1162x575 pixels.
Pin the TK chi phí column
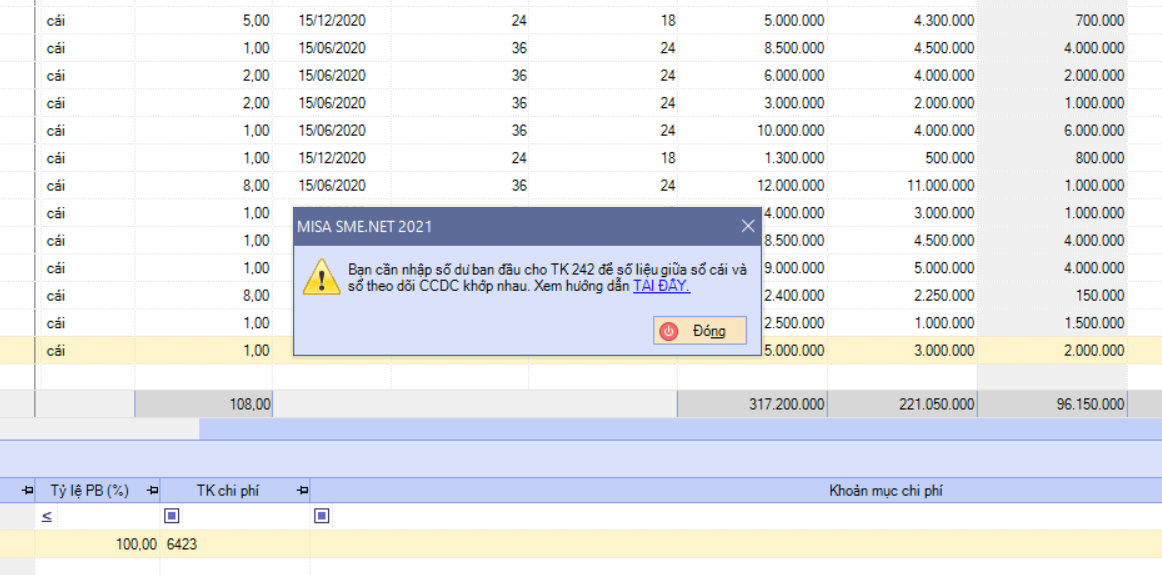point(302,490)
